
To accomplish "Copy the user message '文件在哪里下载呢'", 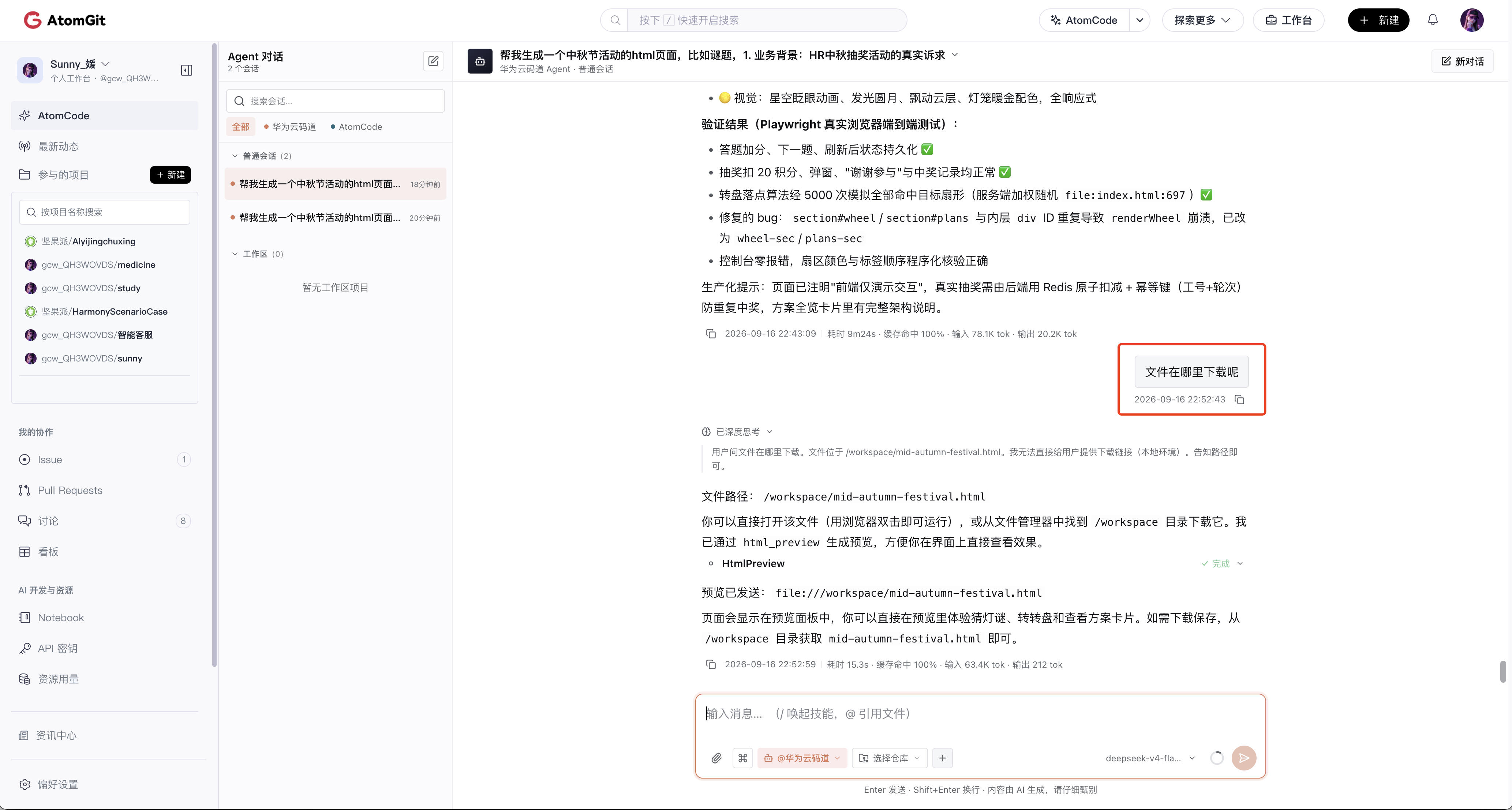I will point(1240,399).
